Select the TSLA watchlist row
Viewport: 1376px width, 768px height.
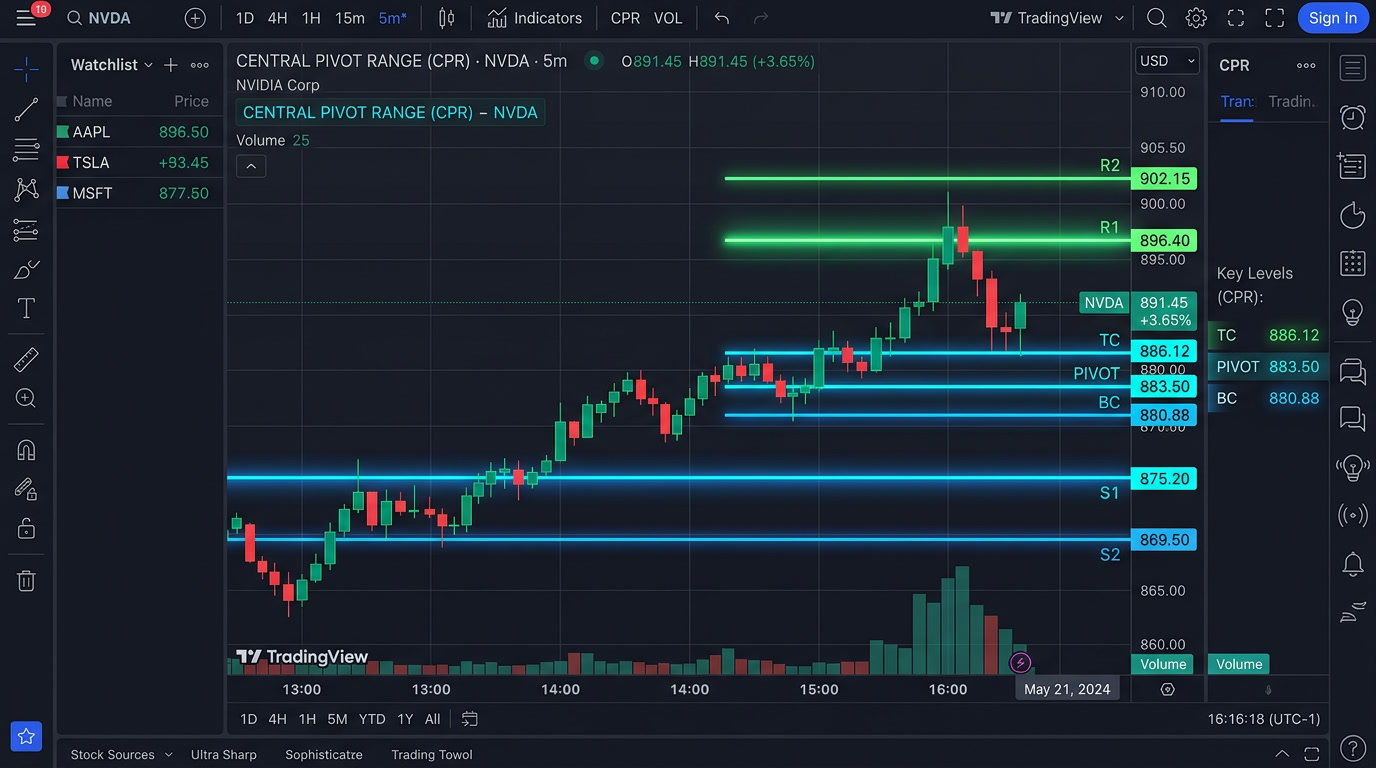[139, 162]
